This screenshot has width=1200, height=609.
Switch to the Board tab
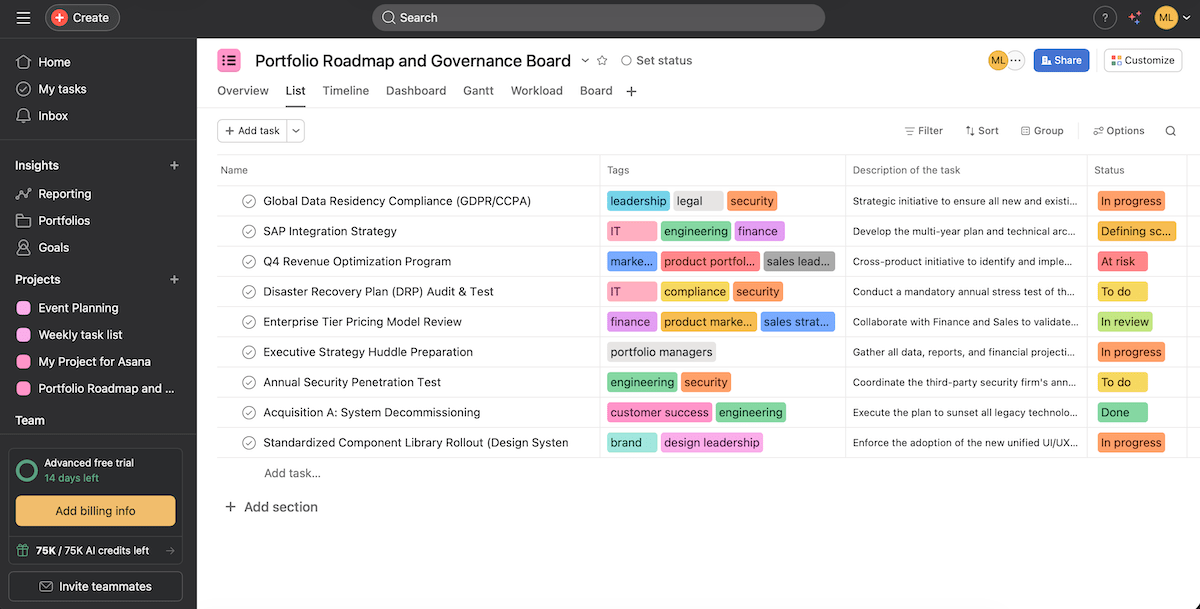pos(596,90)
